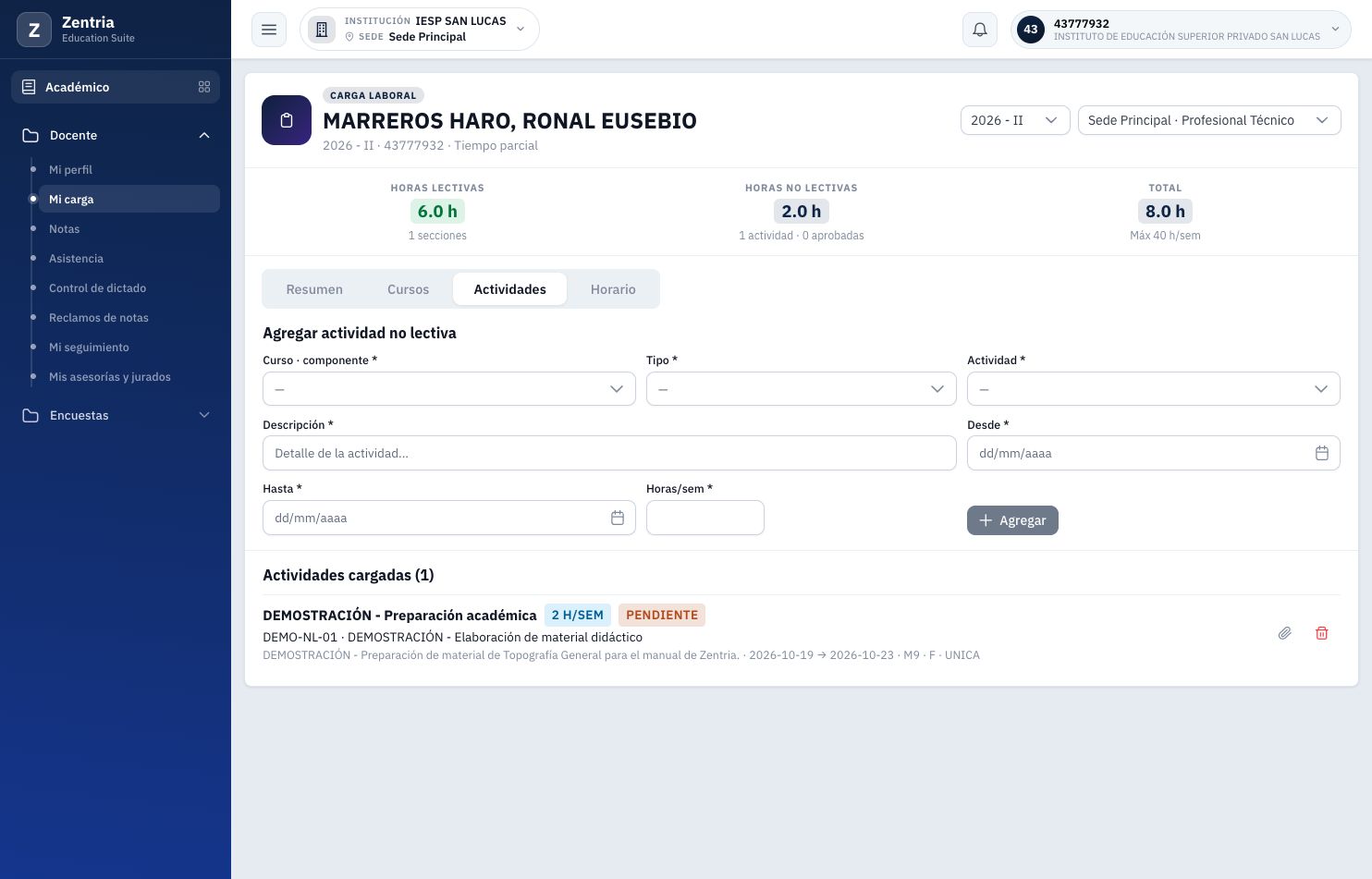Click the clipboard Carga Laboral icon
This screenshot has height=879, width=1372.
coord(287,120)
